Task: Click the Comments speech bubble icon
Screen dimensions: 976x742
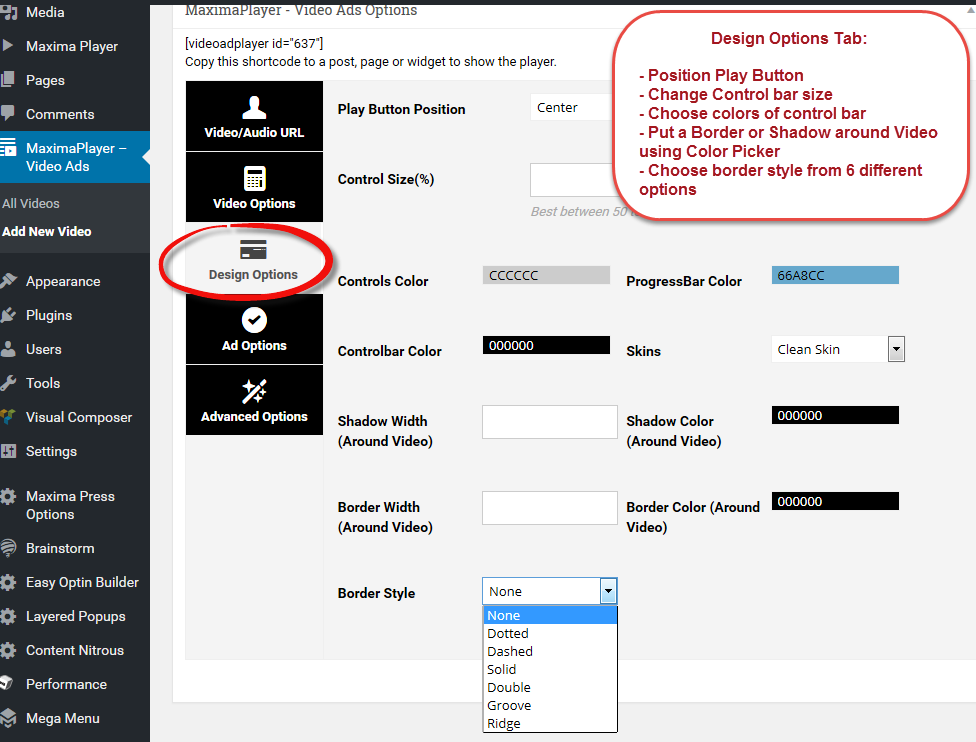Action: pos(8,113)
